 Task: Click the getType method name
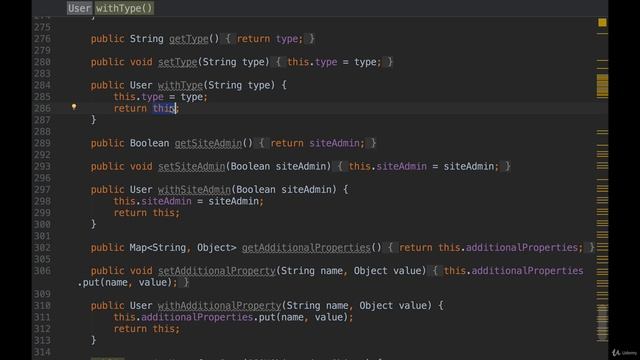coord(189,39)
